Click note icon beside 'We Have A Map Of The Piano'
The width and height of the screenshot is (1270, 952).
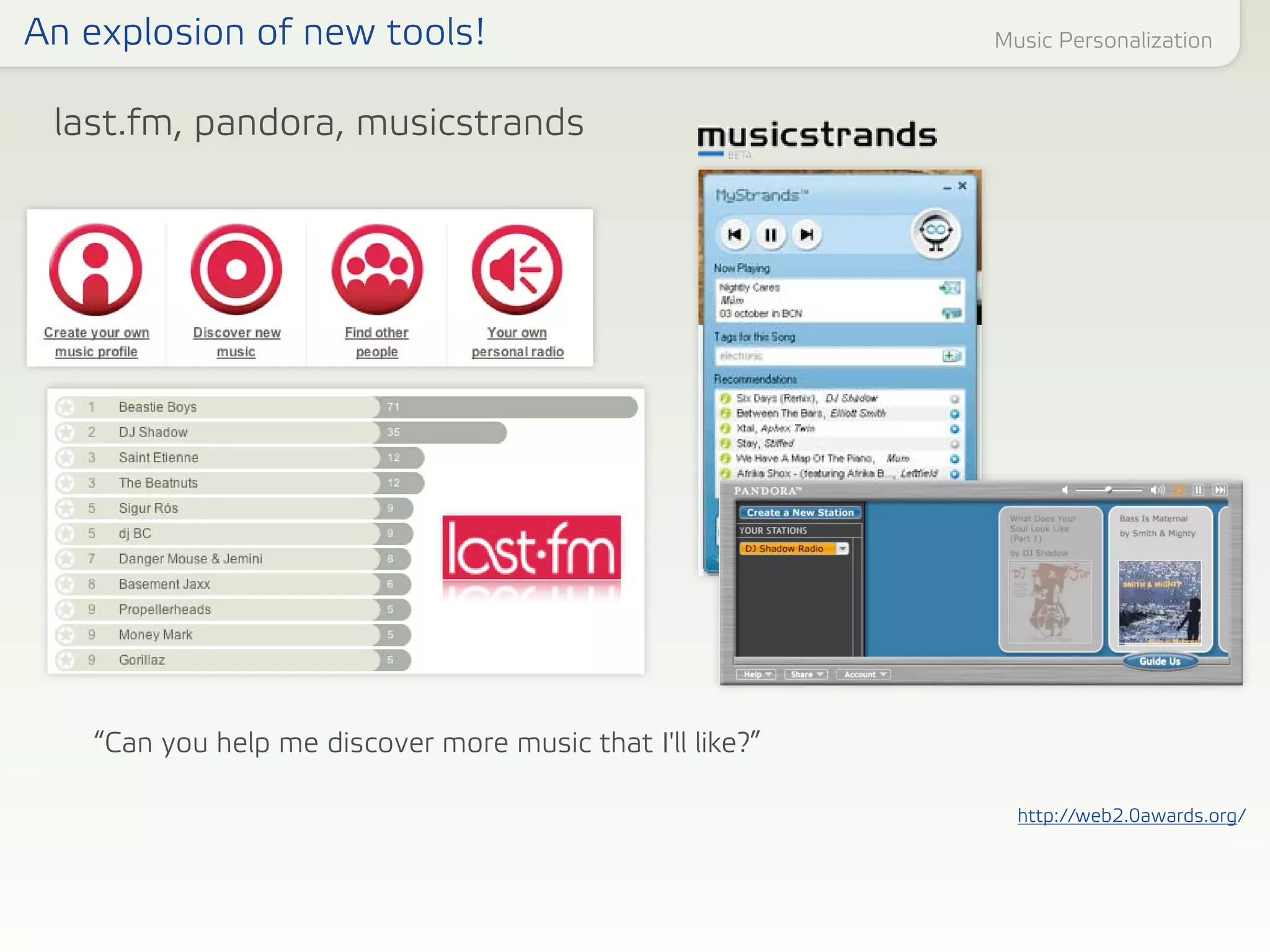click(725, 459)
